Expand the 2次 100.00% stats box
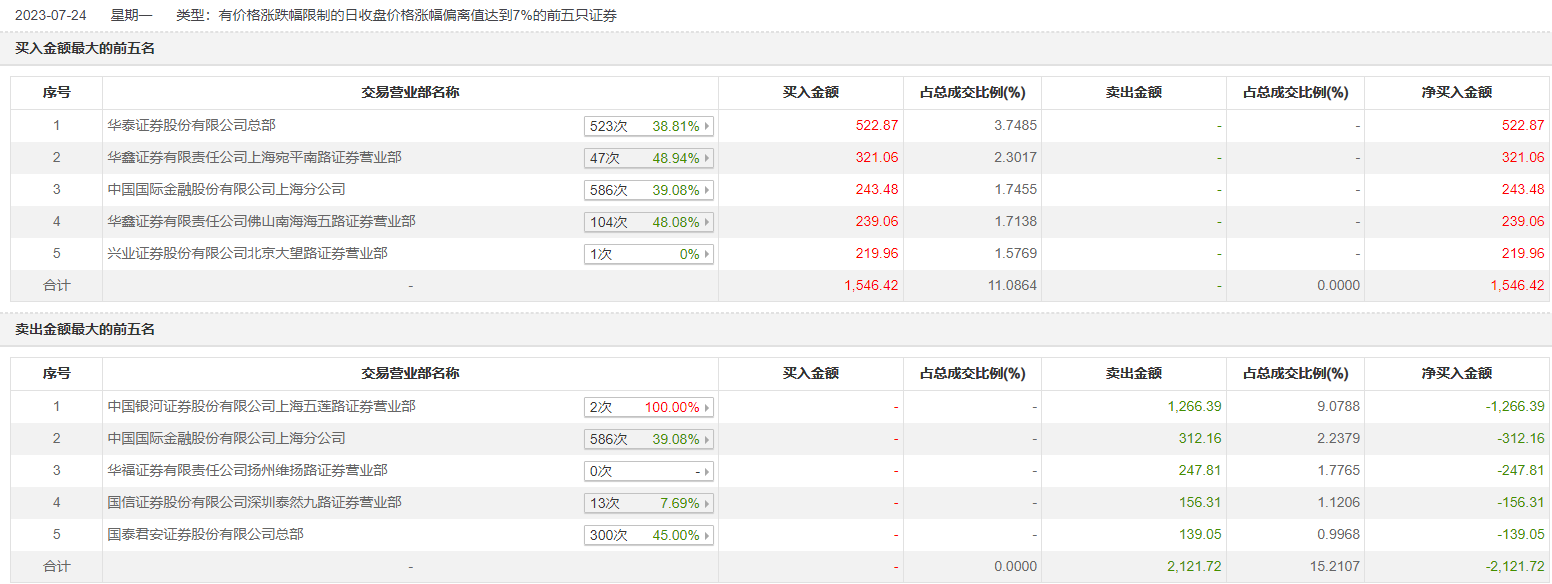Screen dimensions: 1552x584 tap(649, 407)
